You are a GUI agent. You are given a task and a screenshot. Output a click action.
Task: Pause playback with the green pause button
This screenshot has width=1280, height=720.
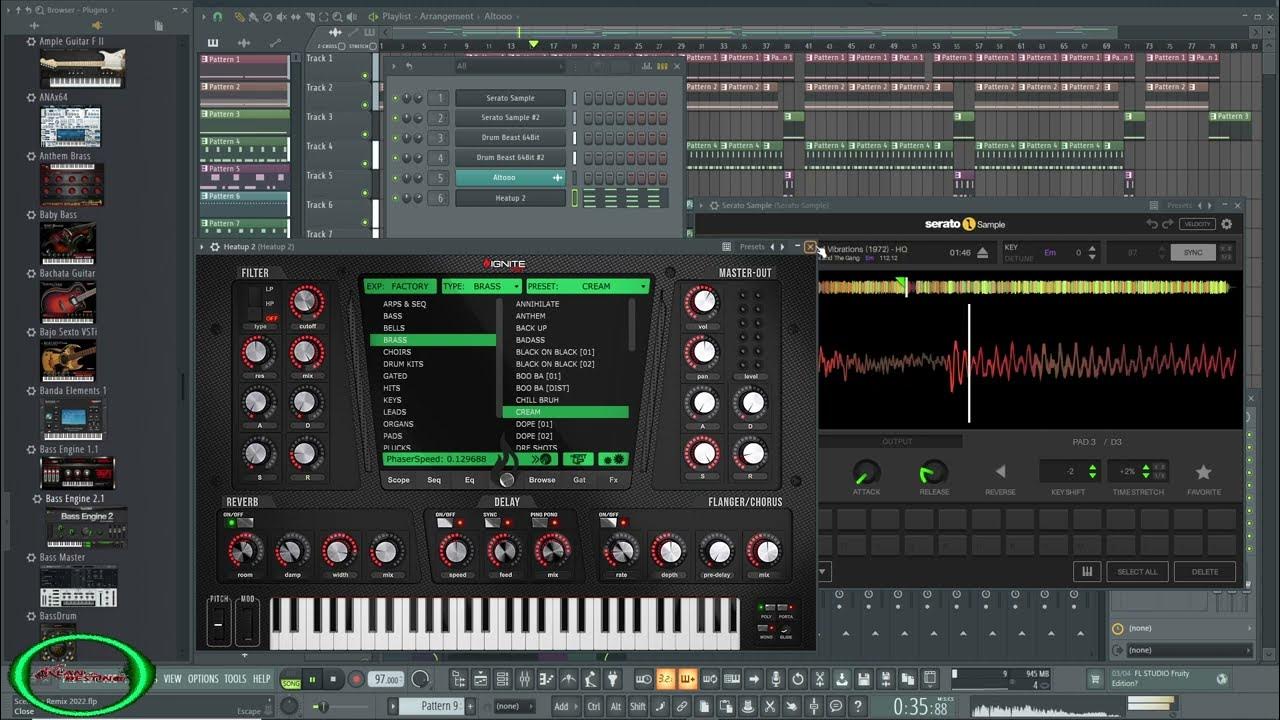click(313, 679)
